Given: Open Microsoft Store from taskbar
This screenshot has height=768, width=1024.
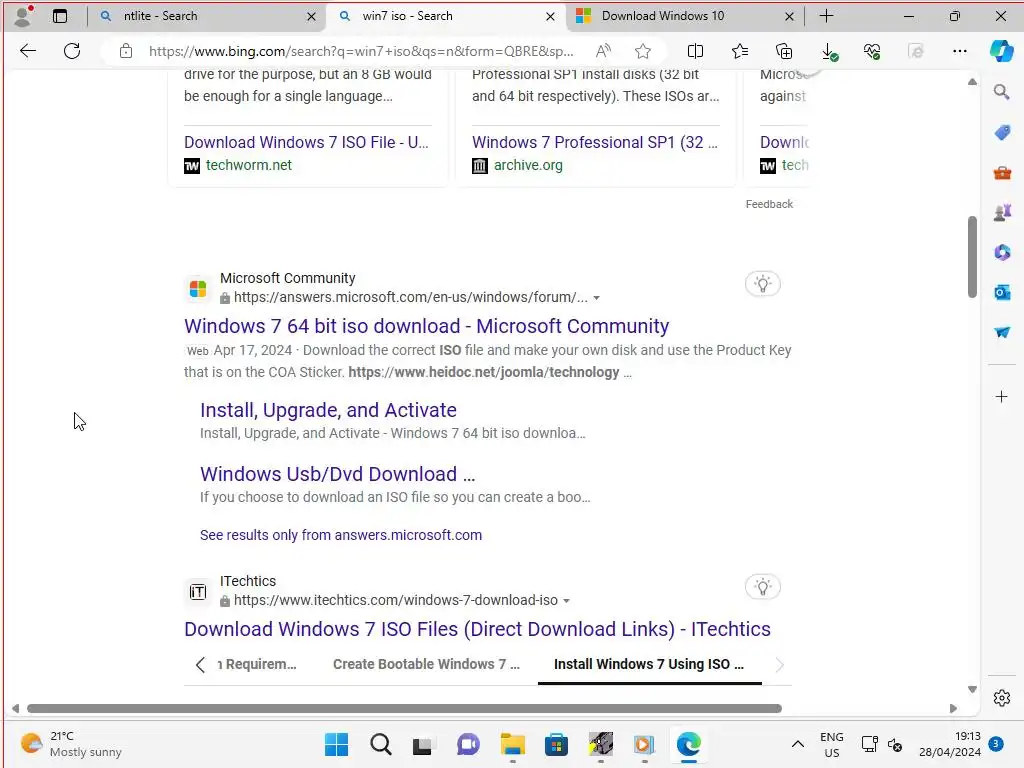Looking at the screenshot, I should 556,744.
